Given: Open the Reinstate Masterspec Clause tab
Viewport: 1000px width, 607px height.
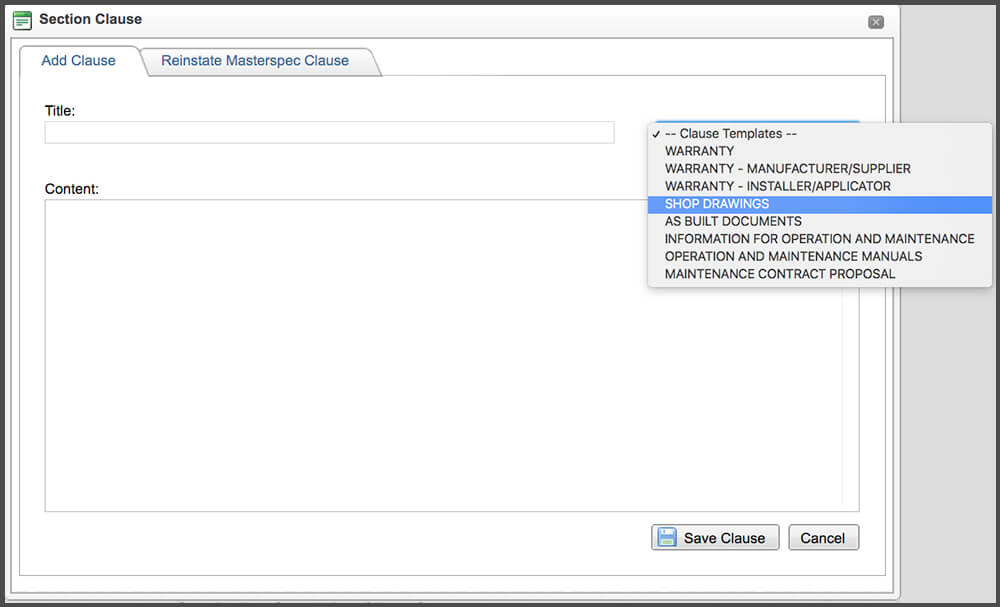Looking at the screenshot, I should click(257, 60).
